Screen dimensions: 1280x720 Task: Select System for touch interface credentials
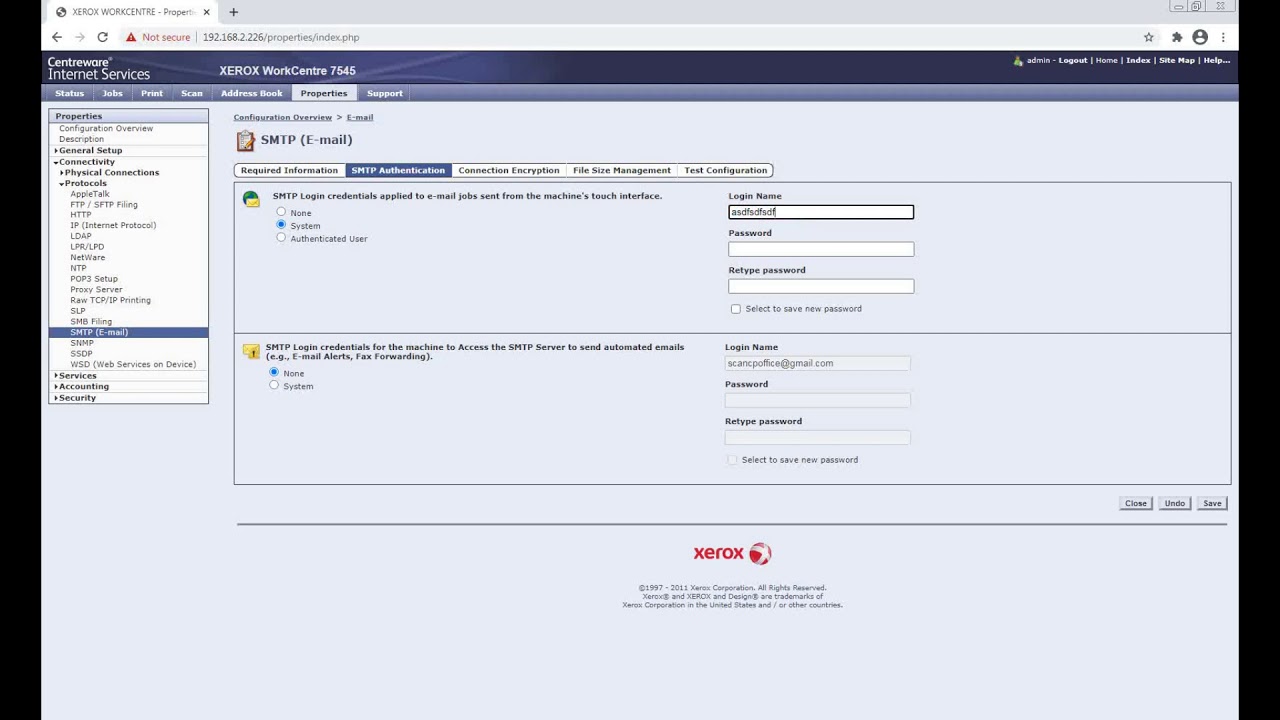[281, 225]
